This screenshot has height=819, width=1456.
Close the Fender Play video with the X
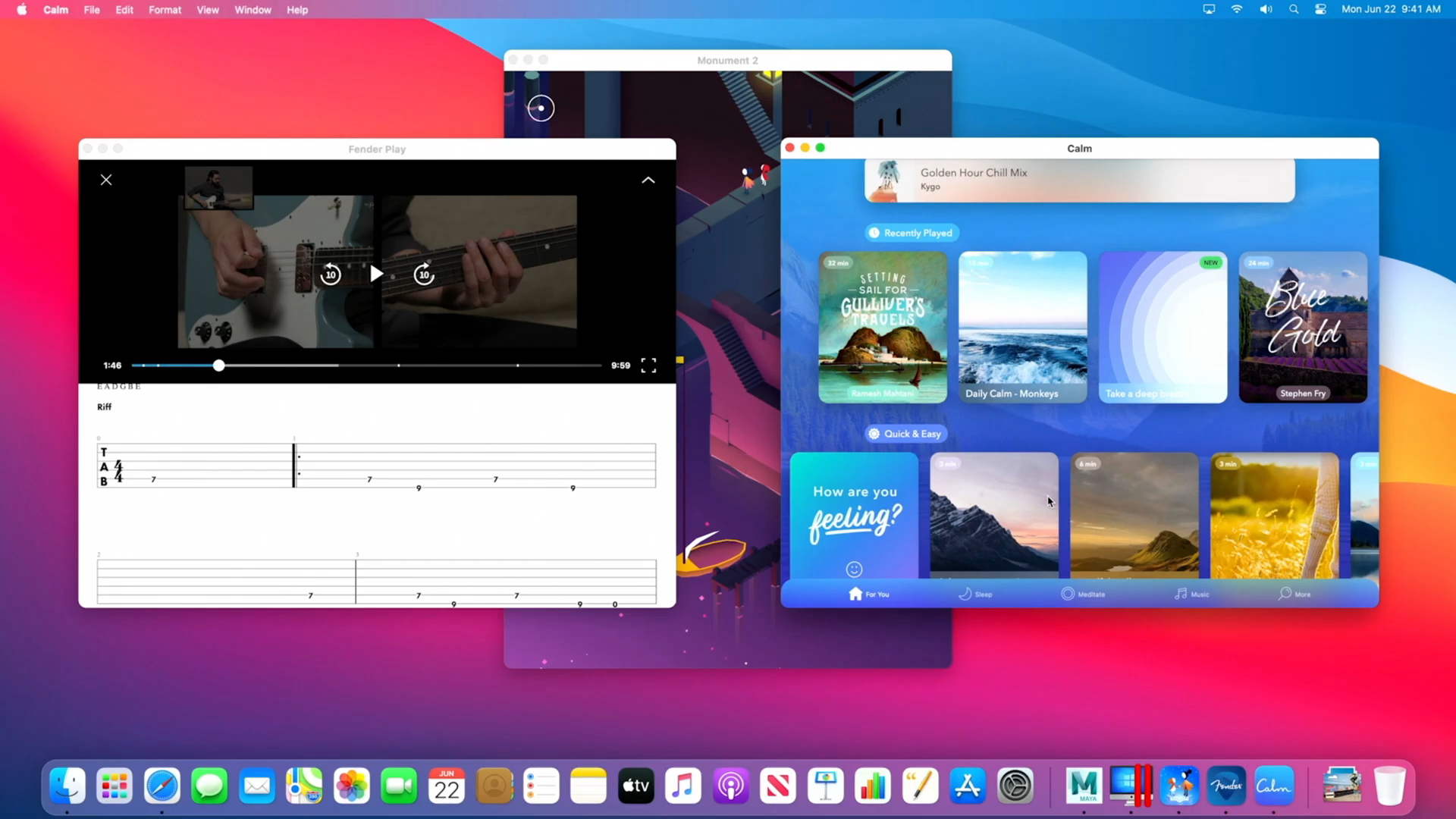(106, 180)
